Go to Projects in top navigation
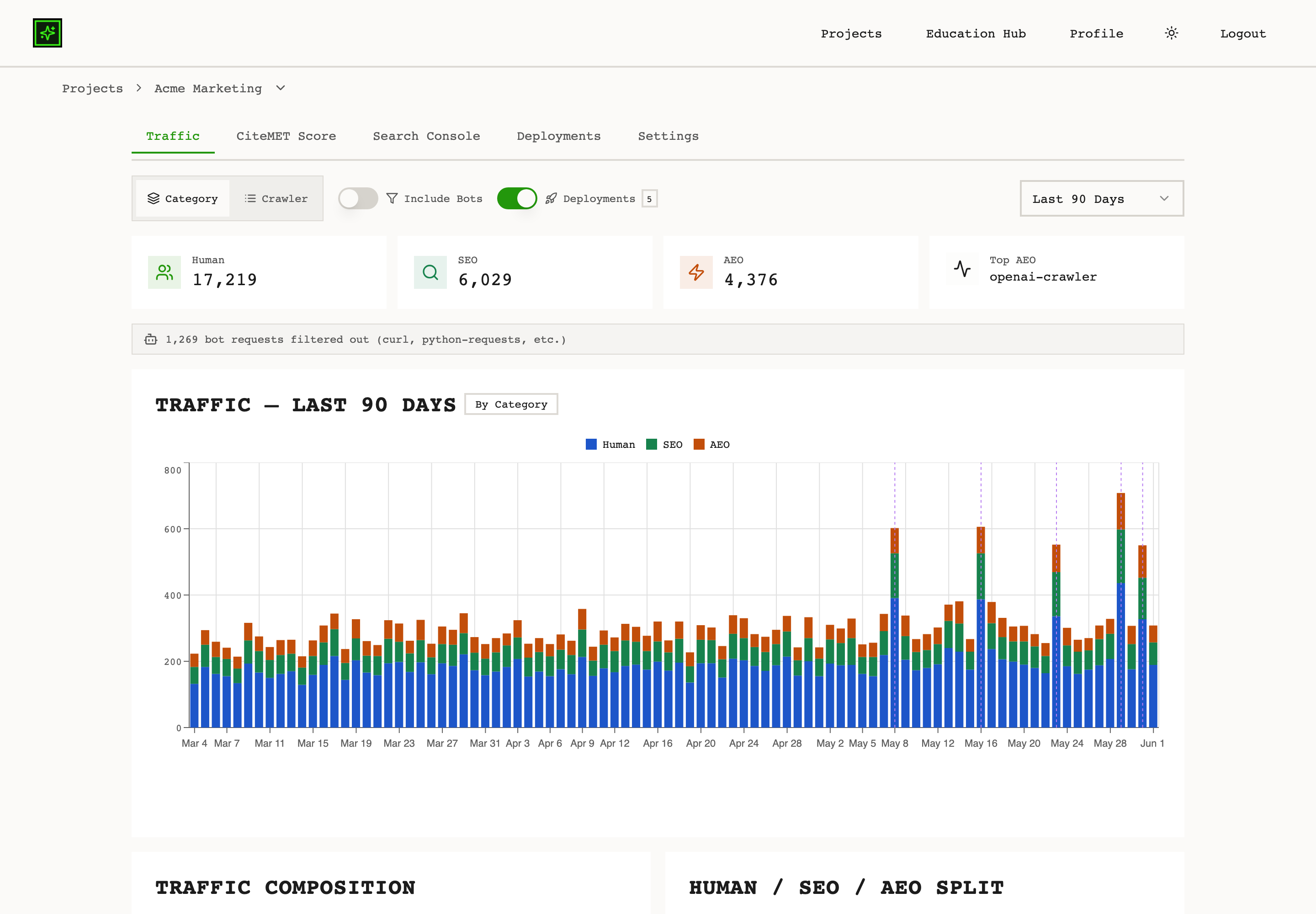 coord(852,33)
